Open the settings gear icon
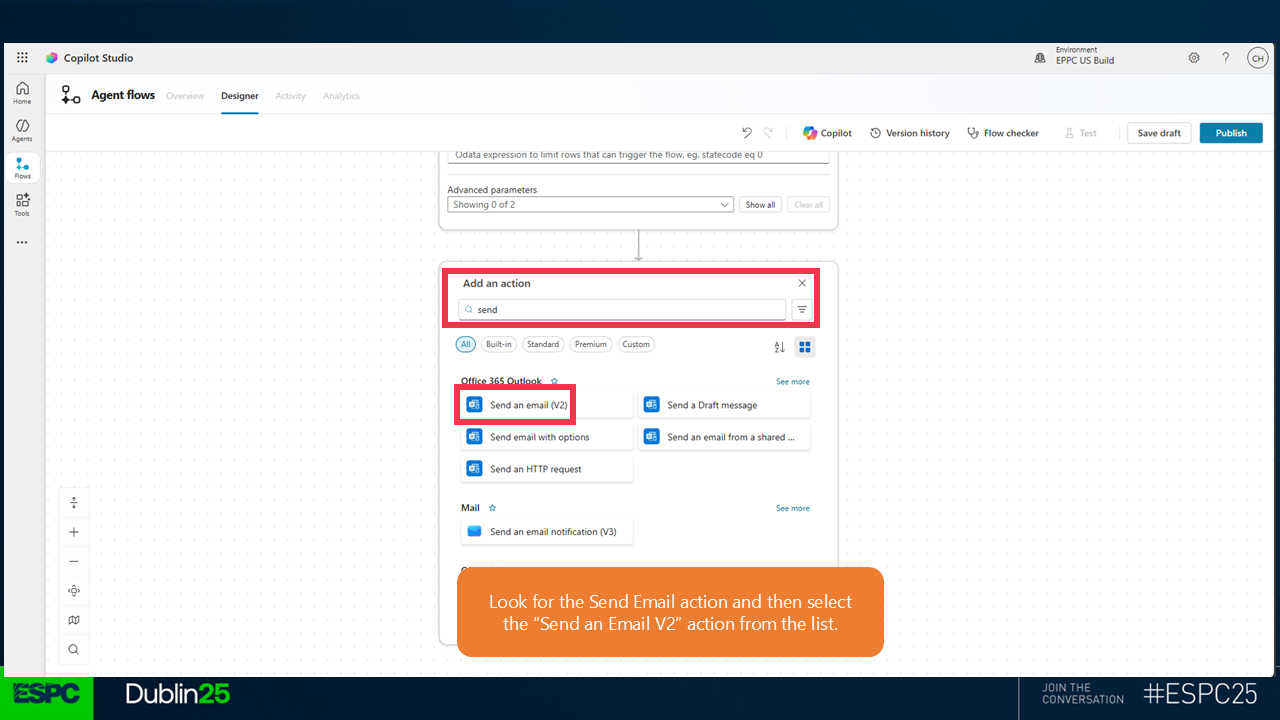The image size is (1280, 720). (1194, 58)
